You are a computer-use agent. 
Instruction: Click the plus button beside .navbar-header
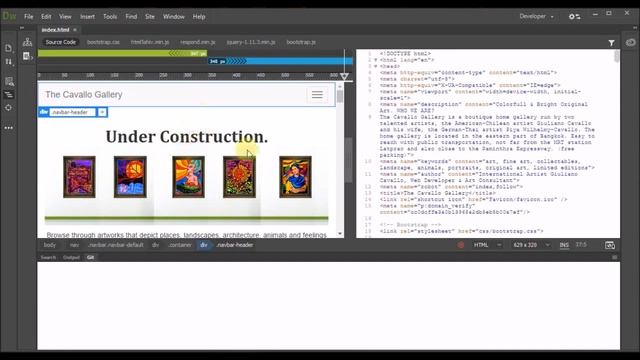click(102, 112)
